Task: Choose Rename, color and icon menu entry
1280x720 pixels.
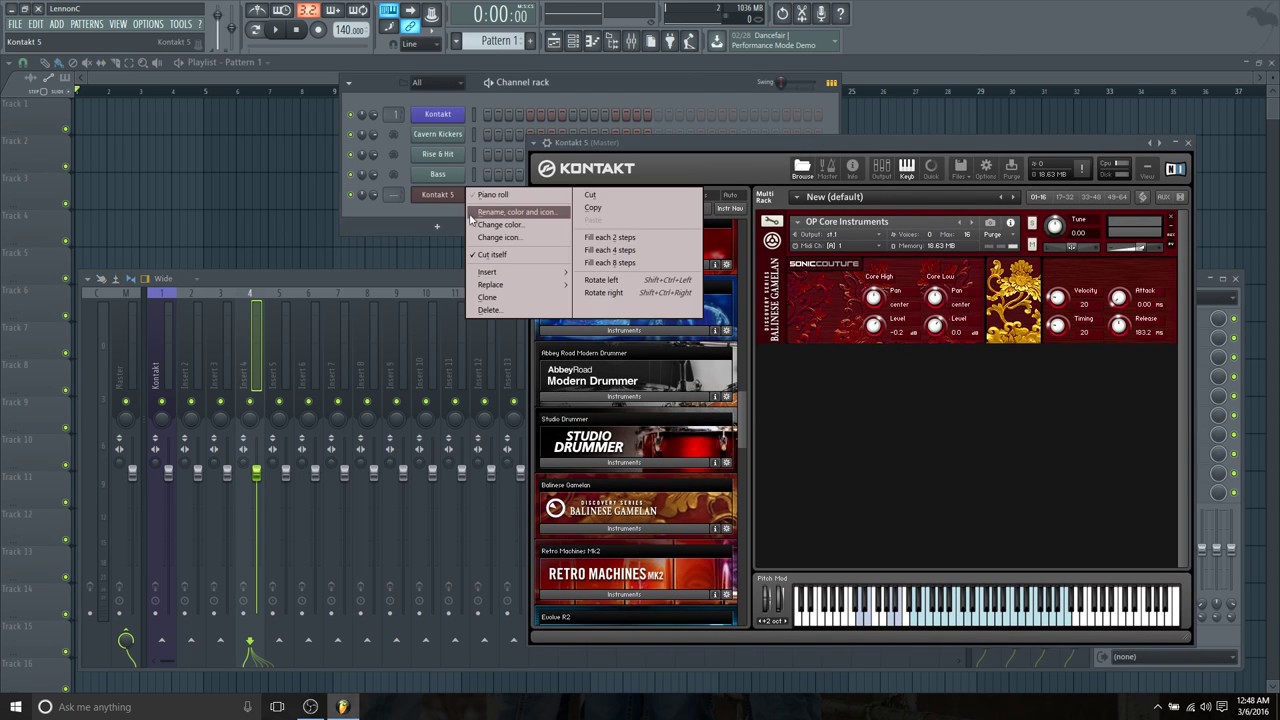Action: 516,212
